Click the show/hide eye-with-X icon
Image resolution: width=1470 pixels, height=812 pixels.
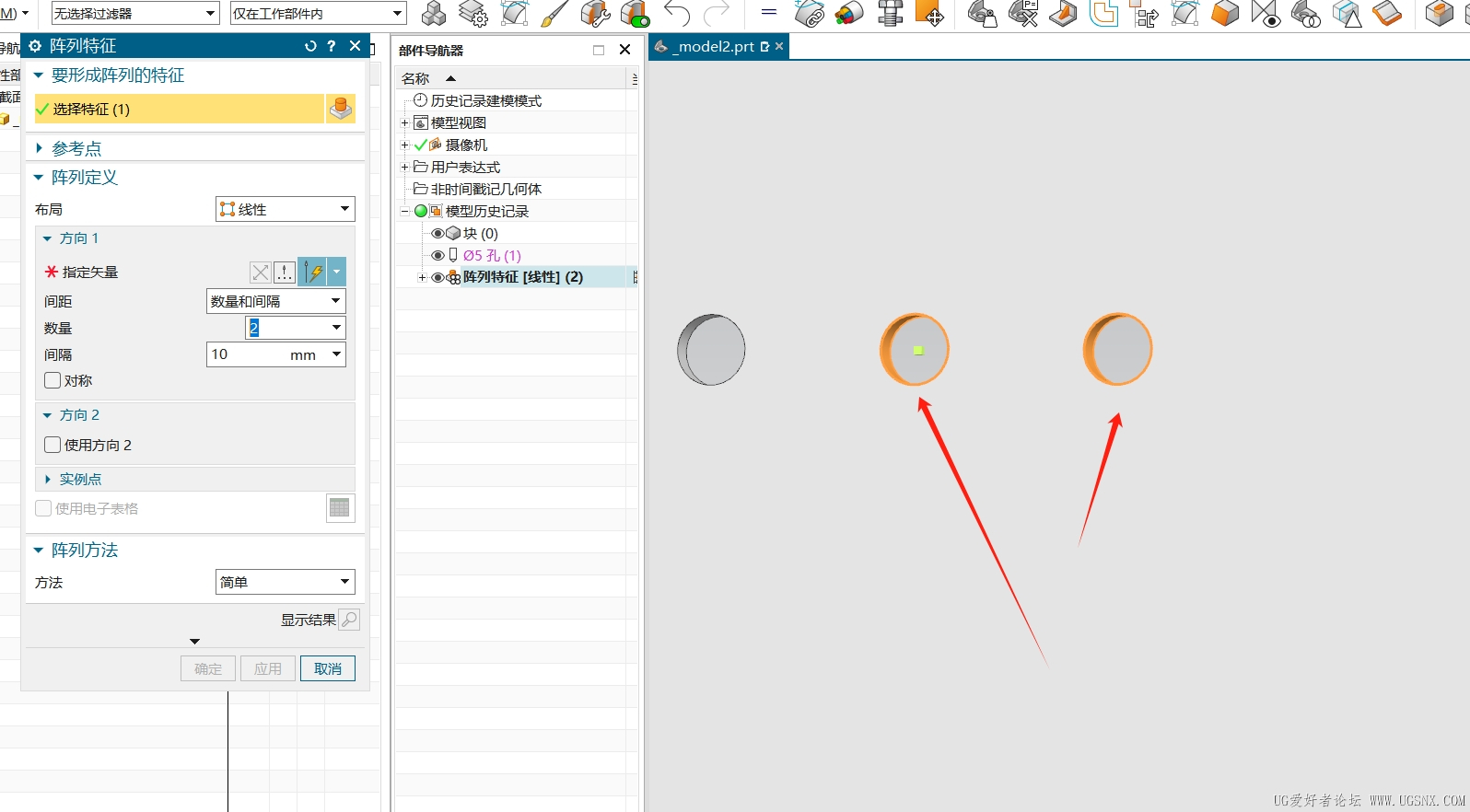pyautogui.click(x=1266, y=14)
